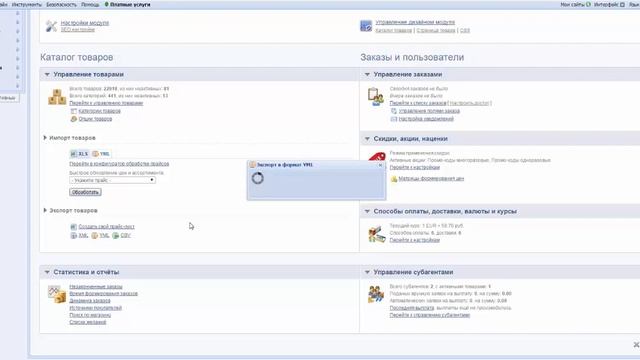Open the price processing configurator link
This screenshot has height=360, width=640.
[119, 164]
